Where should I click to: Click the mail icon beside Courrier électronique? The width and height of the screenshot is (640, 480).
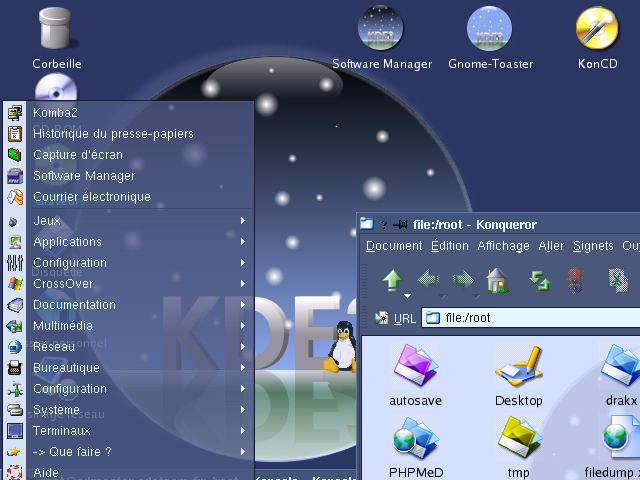[x=15, y=197]
